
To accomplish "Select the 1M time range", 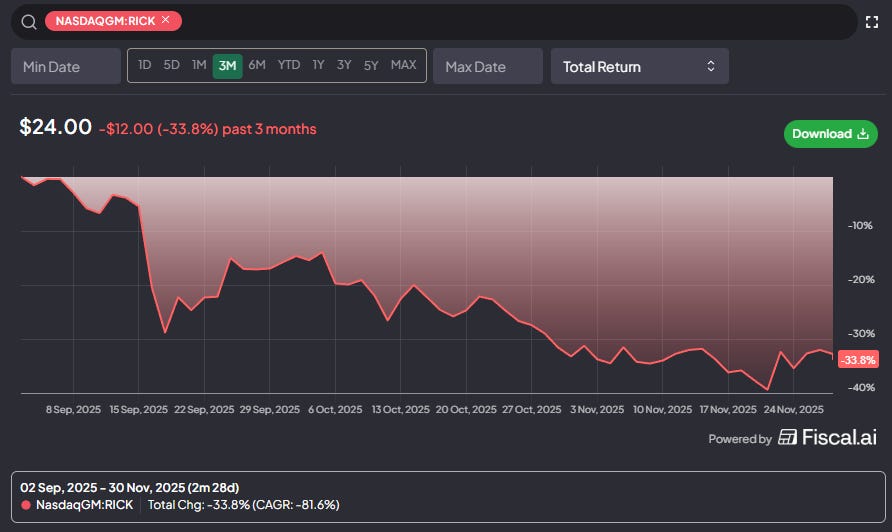I will [199, 65].
